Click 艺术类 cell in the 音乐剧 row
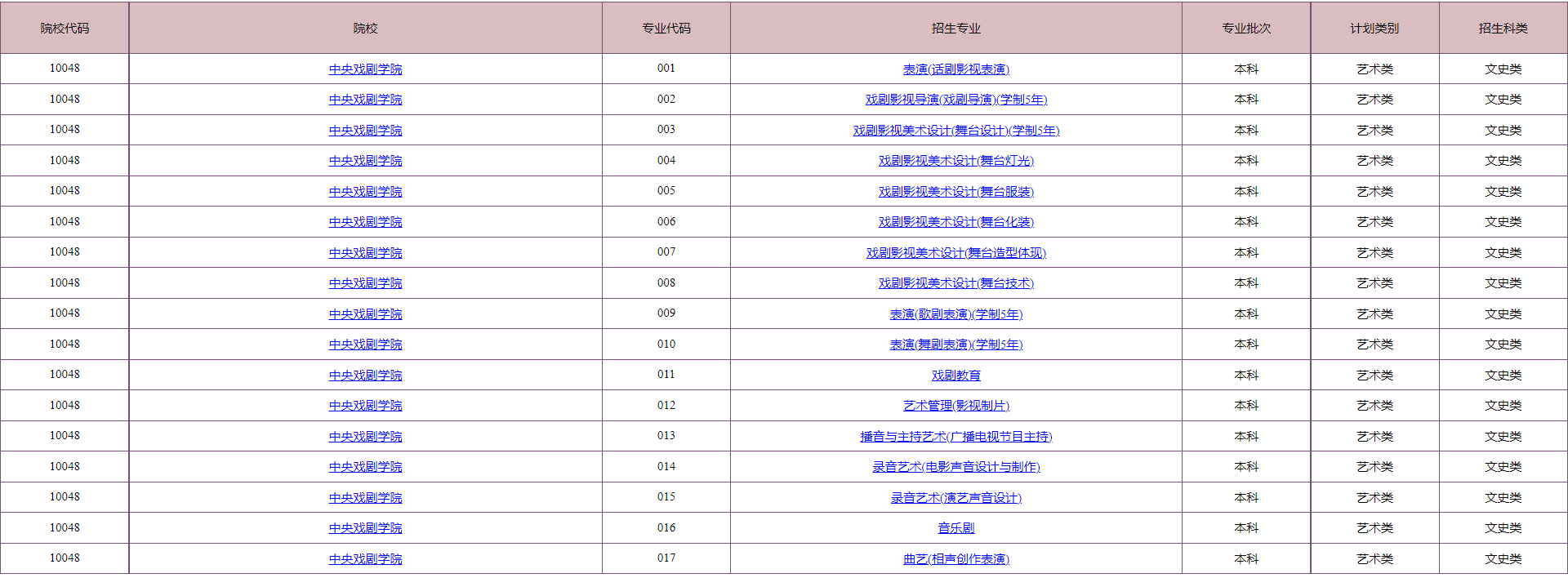Screen dimensions: 1568x578 tap(1374, 528)
